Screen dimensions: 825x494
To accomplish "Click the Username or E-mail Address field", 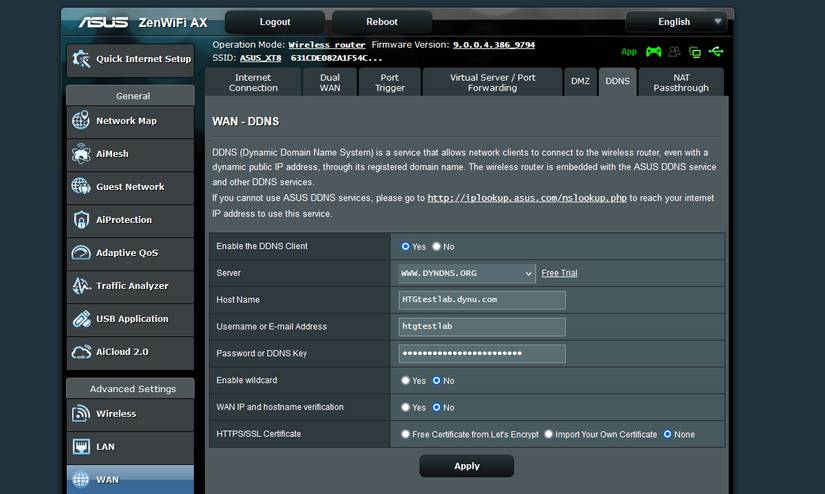I will point(482,327).
